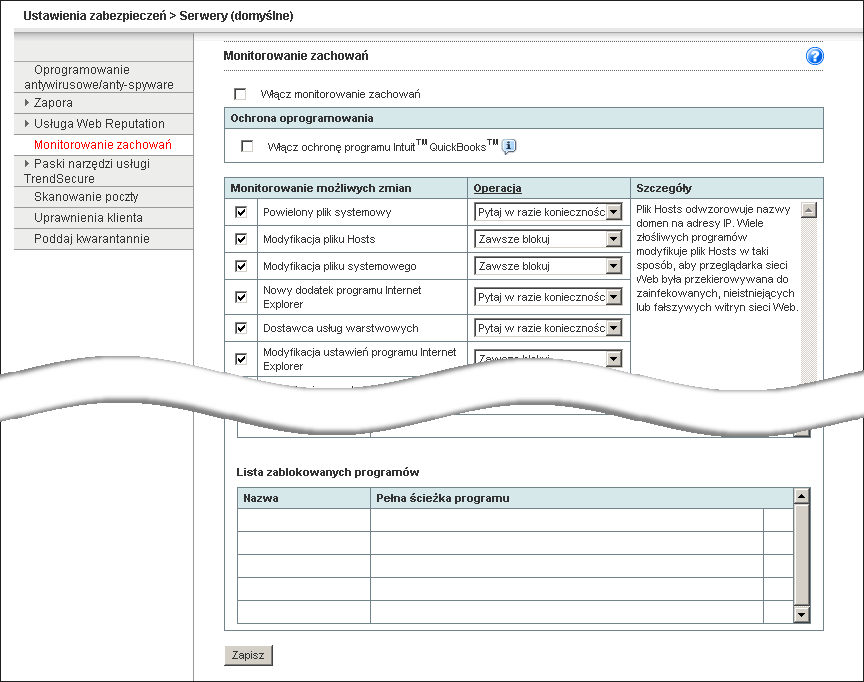Toggle Modyfikacja ustawień programu Internet Explorer checkbox

(x=241, y=359)
